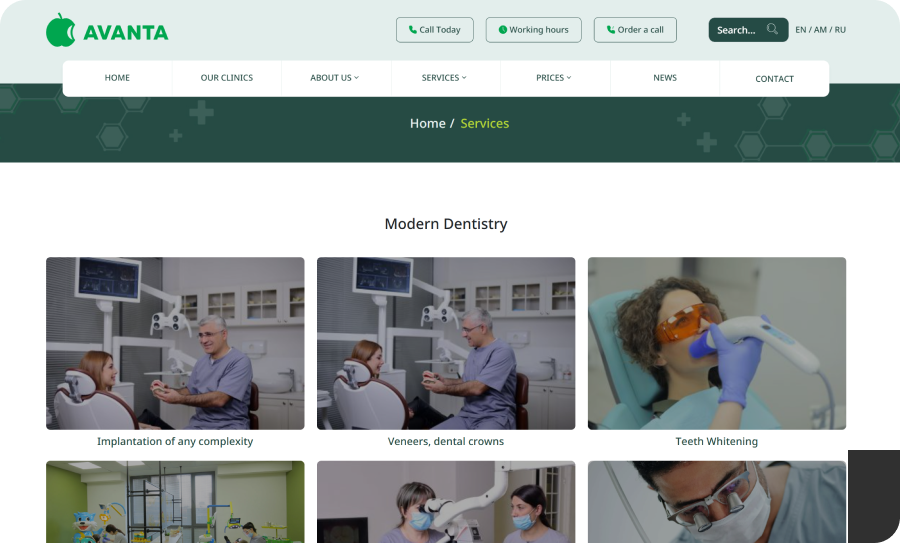900x543 pixels.
Task: Click the Order a call button
Action: (635, 30)
